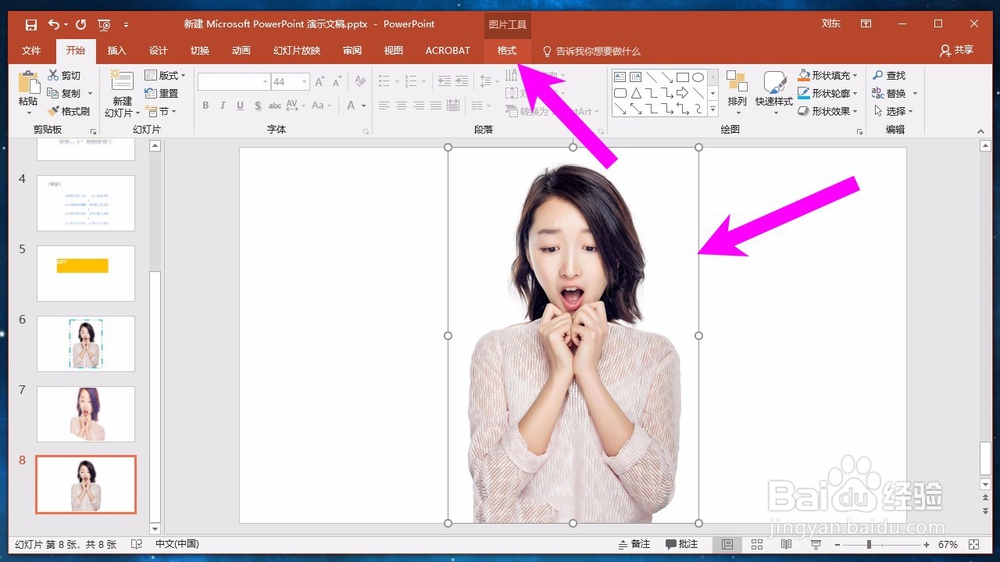Click the 刘东 account name
This screenshot has width=1000, height=562.
tap(831, 24)
